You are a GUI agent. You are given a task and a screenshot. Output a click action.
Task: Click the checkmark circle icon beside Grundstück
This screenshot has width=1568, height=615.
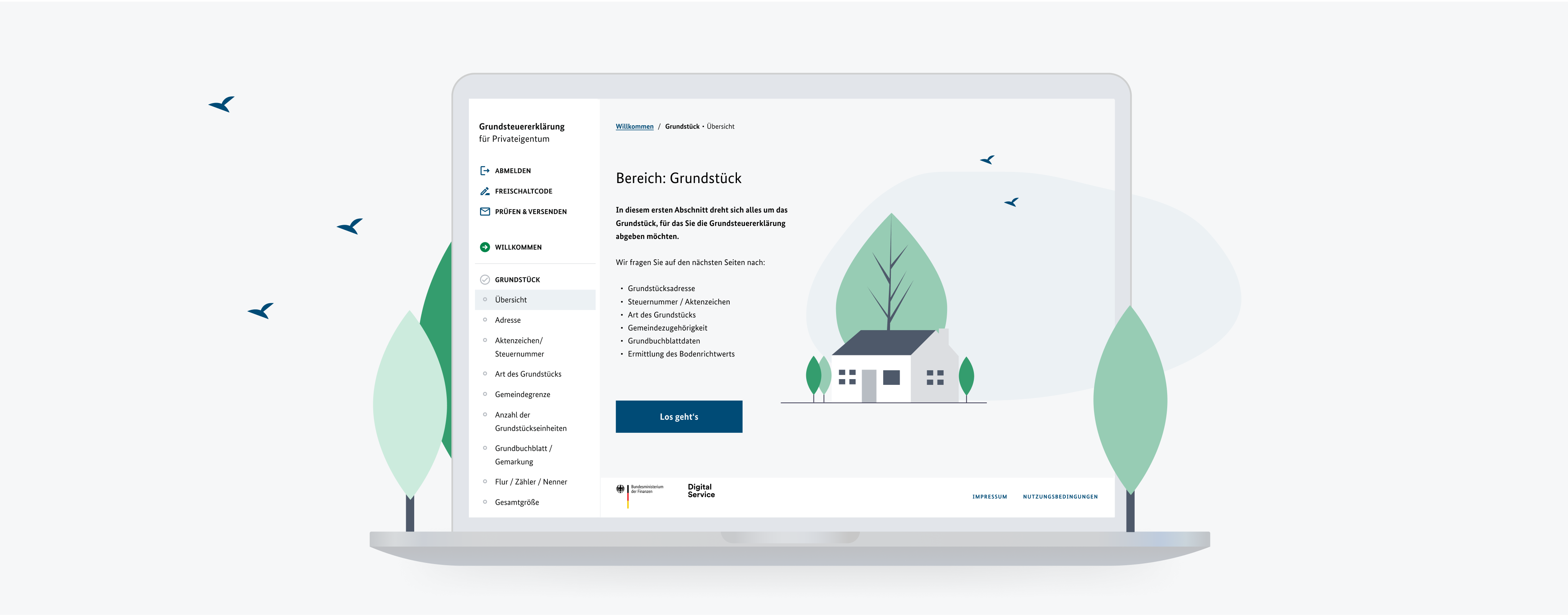click(x=485, y=280)
